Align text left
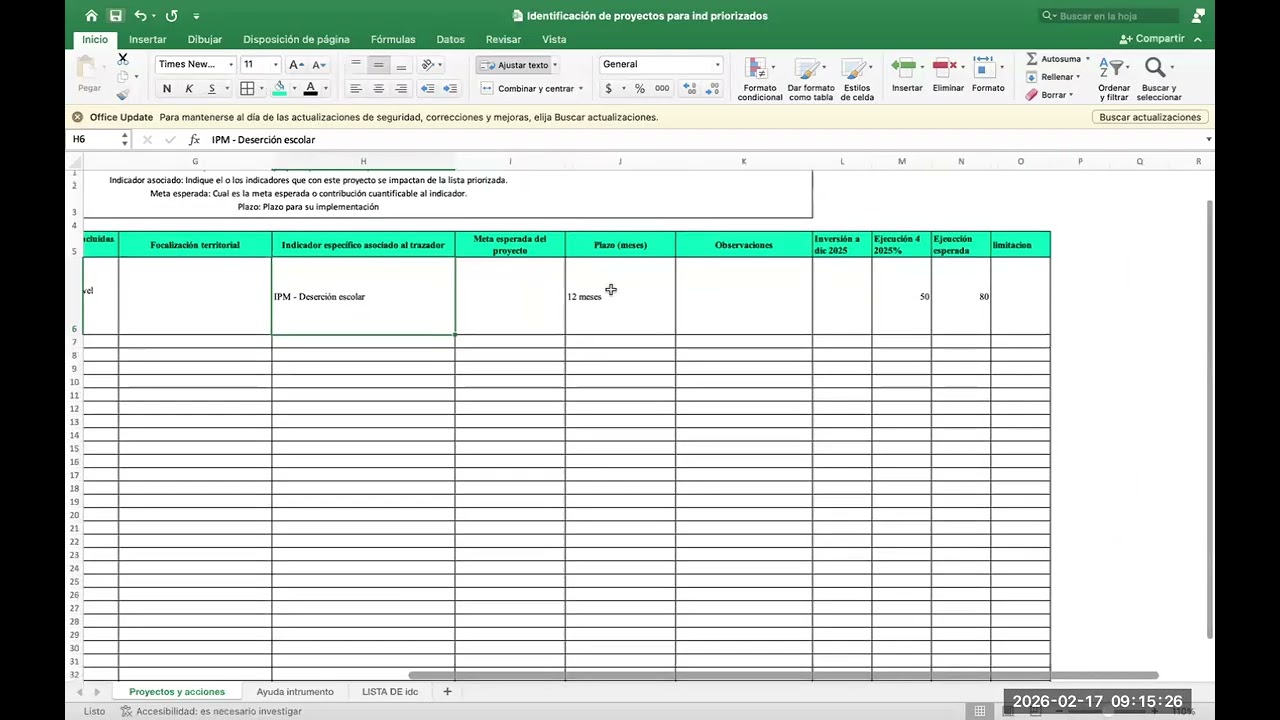The width and height of the screenshot is (1280, 720). [355, 89]
